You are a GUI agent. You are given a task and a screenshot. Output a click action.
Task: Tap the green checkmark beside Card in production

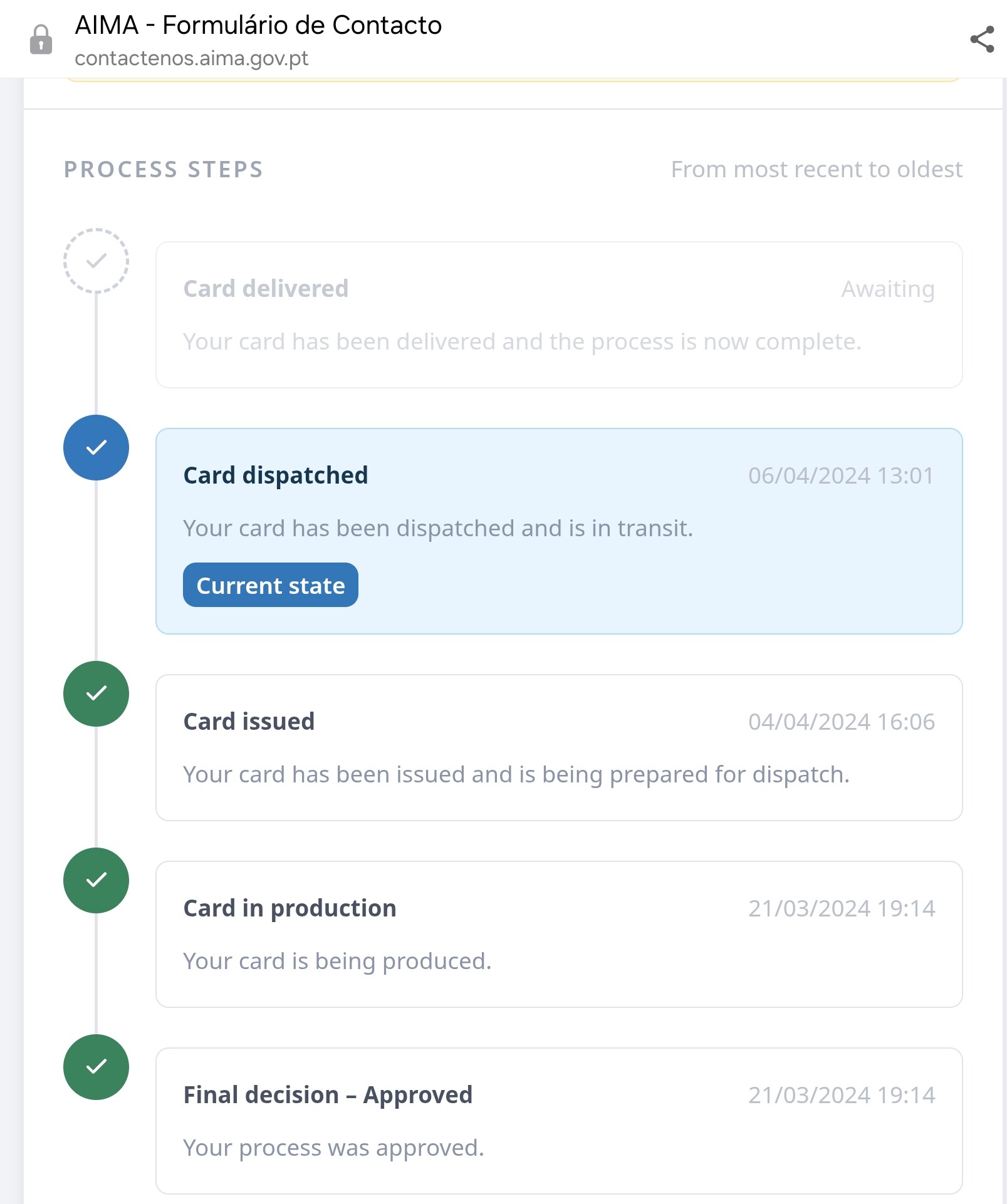pos(96,880)
